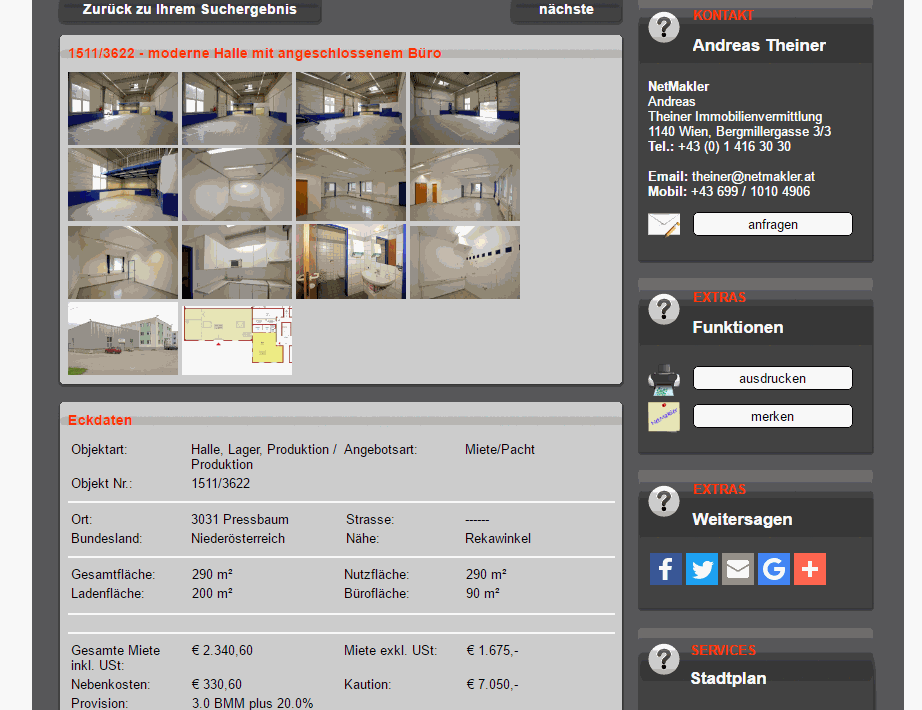The height and width of the screenshot is (710, 922).
Task: Click the email share icon under Weitersagen
Action: tap(737, 569)
